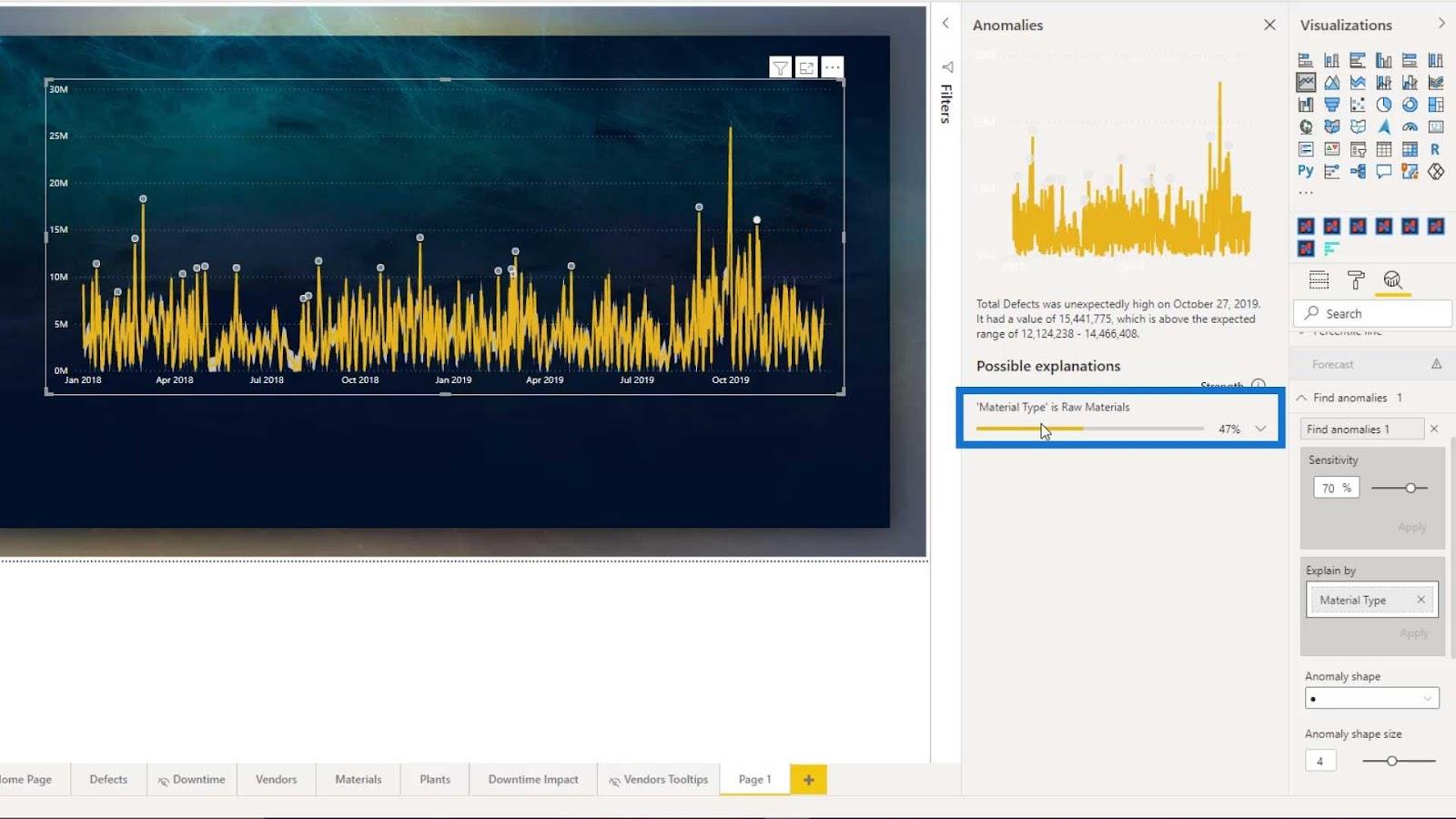Click the 70 % sensitivity field
Screen dimensions: 1456x819
[1335, 488]
